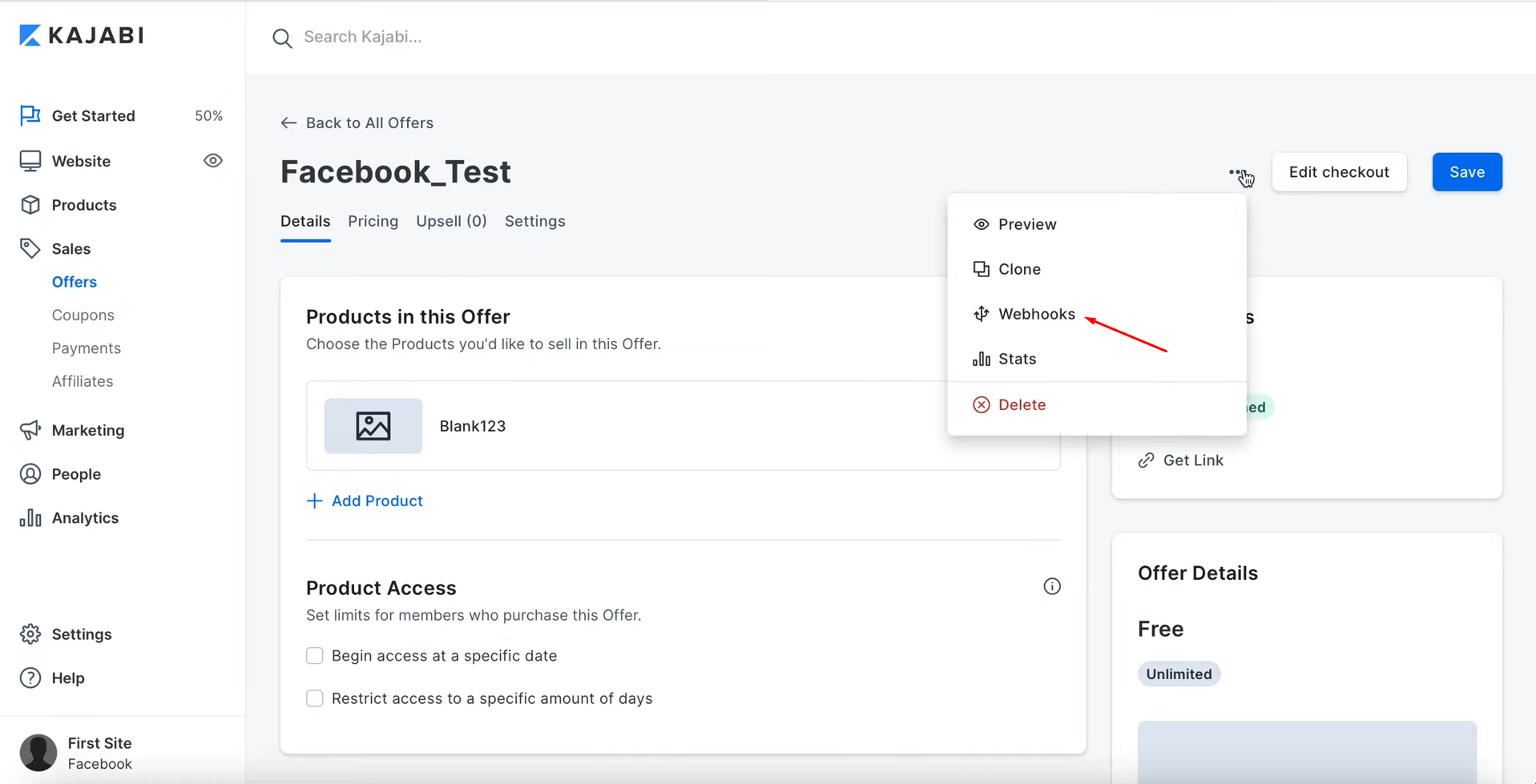Click the Get Started 50% progress label
The height and width of the screenshot is (784, 1536).
click(208, 116)
